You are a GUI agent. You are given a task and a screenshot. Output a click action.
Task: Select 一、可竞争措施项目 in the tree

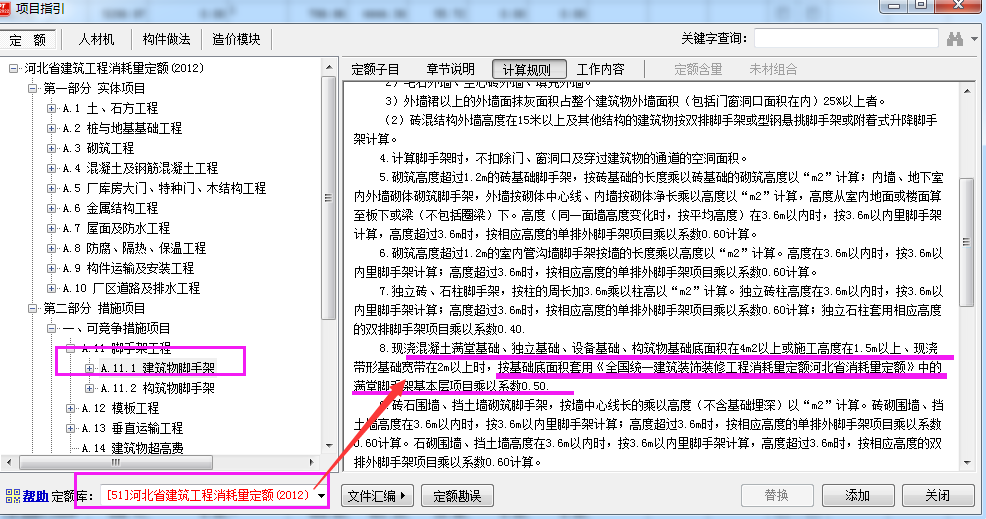click(x=116, y=328)
